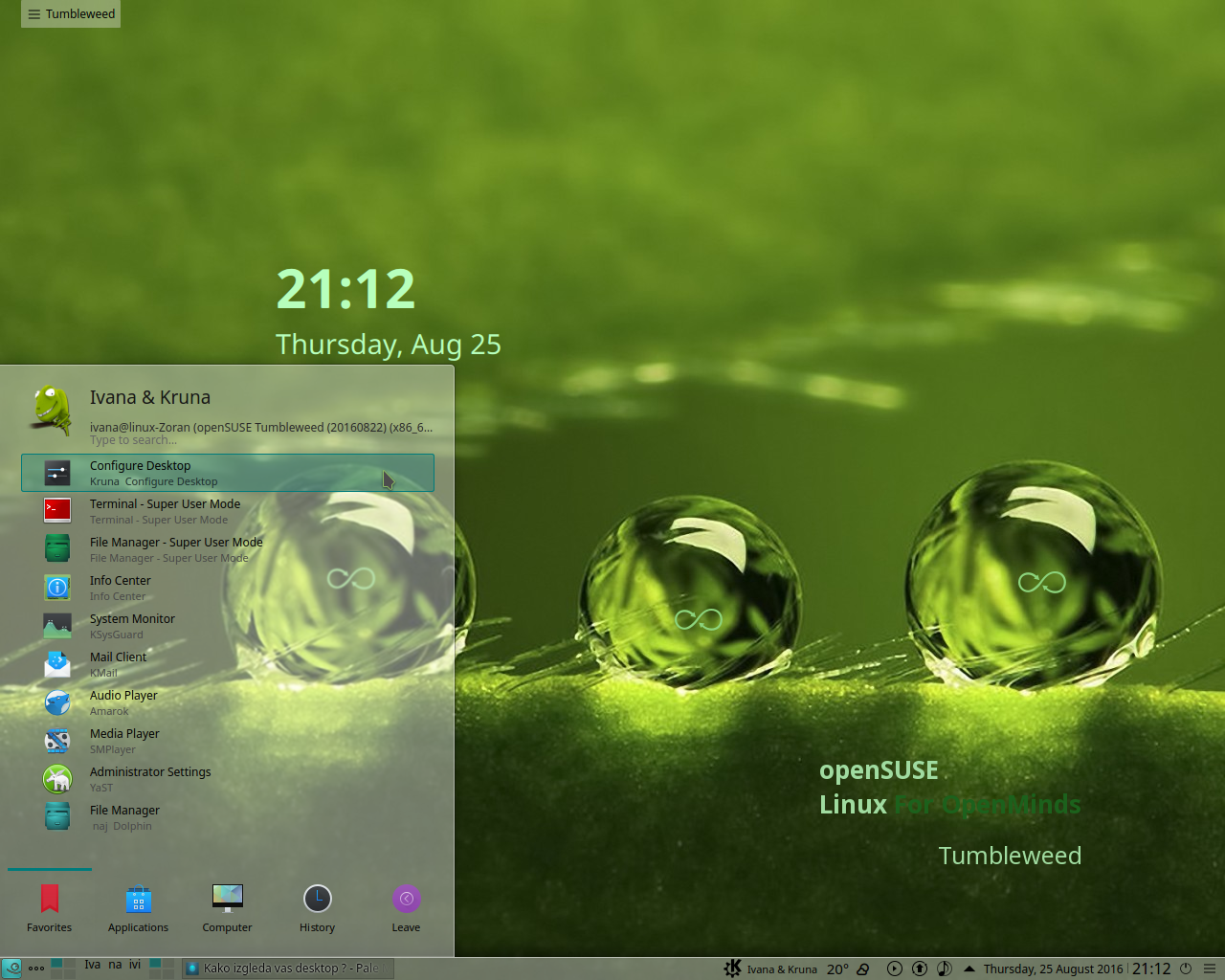The image size is (1225, 980).
Task: Open the 20° weather widget
Action: coord(848,969)
